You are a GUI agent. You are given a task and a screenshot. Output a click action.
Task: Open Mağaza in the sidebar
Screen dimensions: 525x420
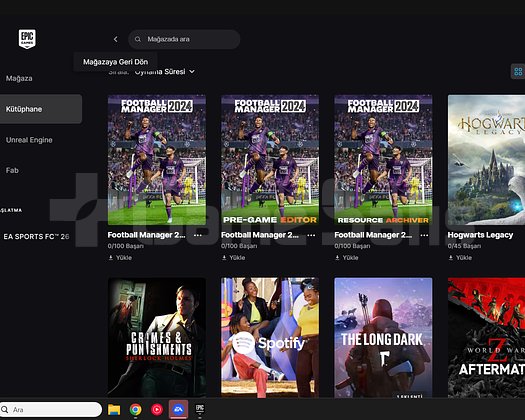coord(19,78)
